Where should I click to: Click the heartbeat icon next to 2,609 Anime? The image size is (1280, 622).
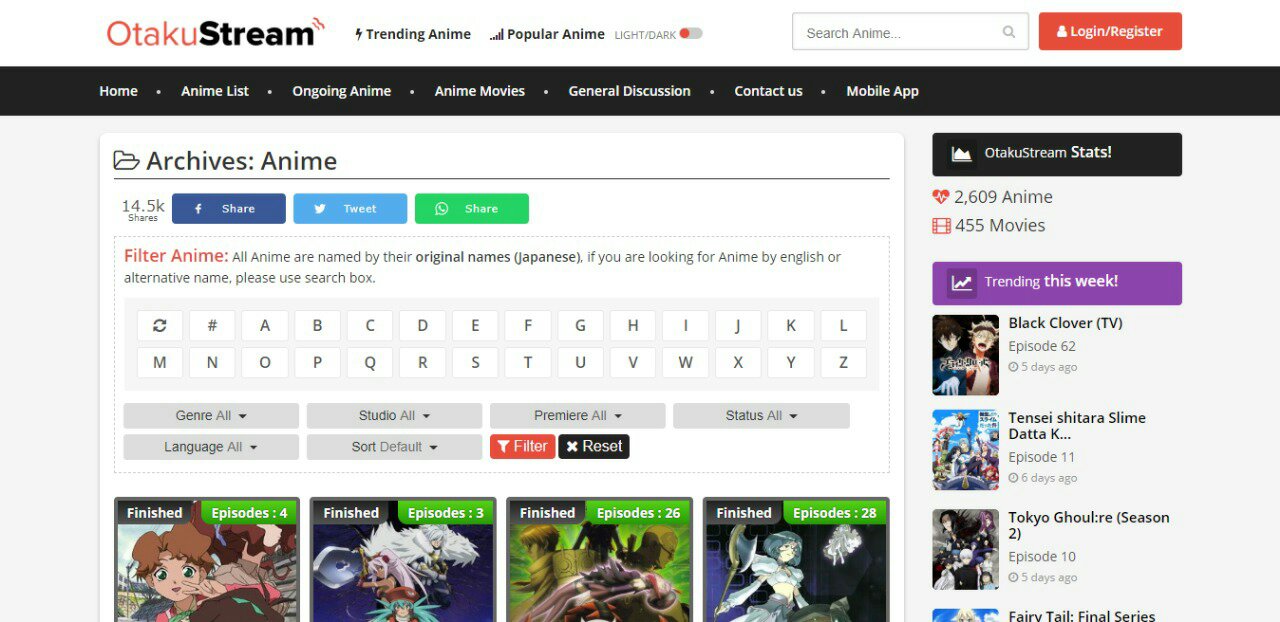point(940,197)
